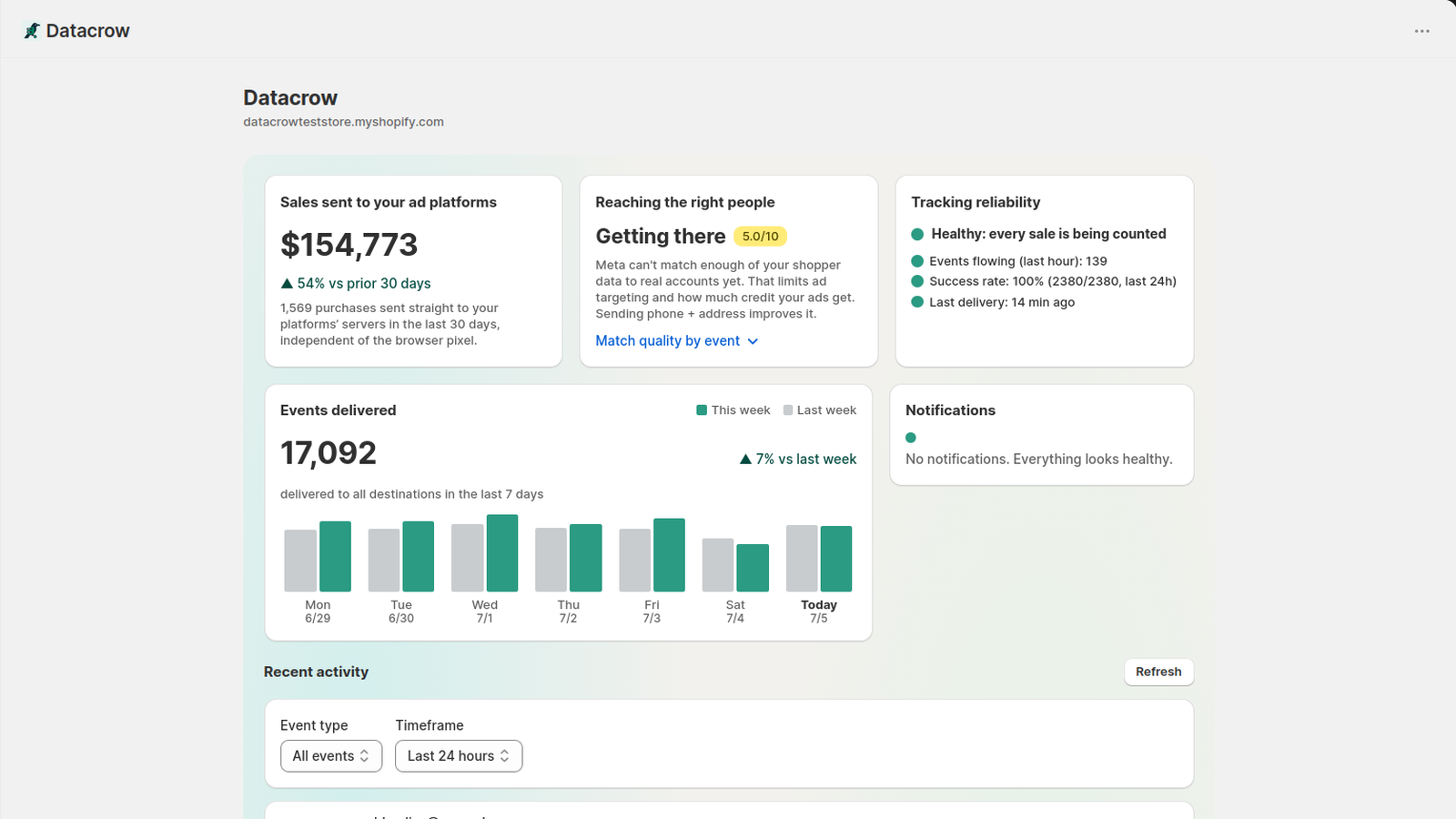Open the three-dot more options menu
This screenshot has height=819, width=1456.
pyautogui.click(x=1421, y=31)
